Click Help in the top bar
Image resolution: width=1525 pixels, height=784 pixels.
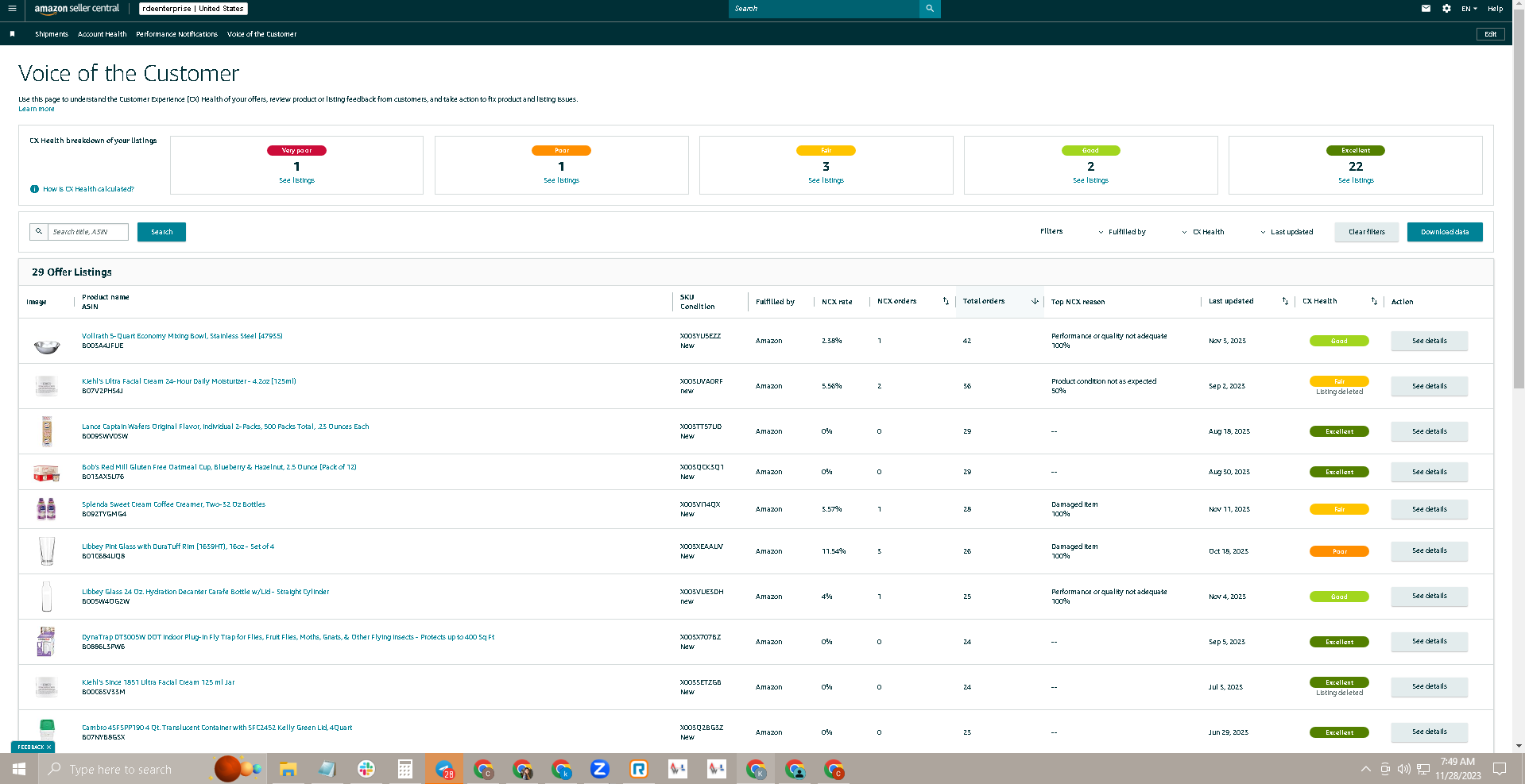point(1495,9)
